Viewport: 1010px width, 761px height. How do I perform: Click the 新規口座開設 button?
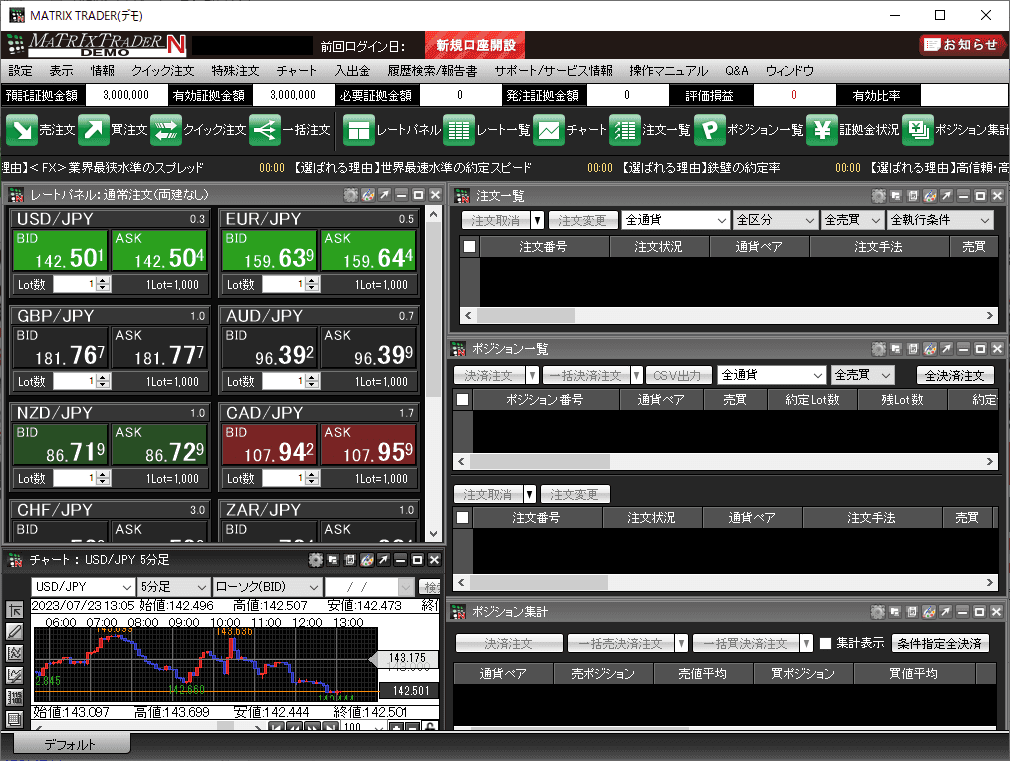(475, 45)
